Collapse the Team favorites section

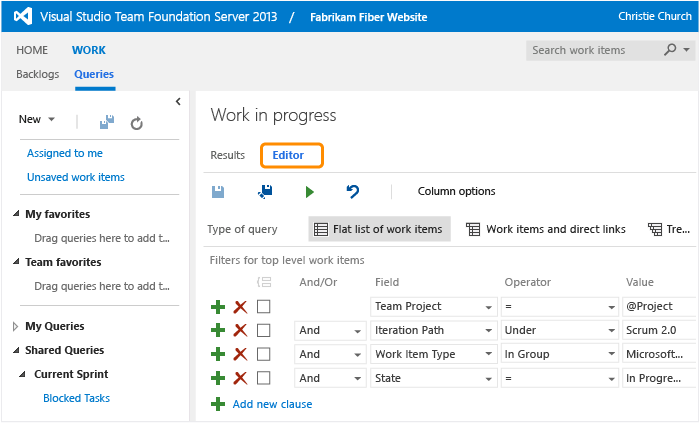point(16,261)
